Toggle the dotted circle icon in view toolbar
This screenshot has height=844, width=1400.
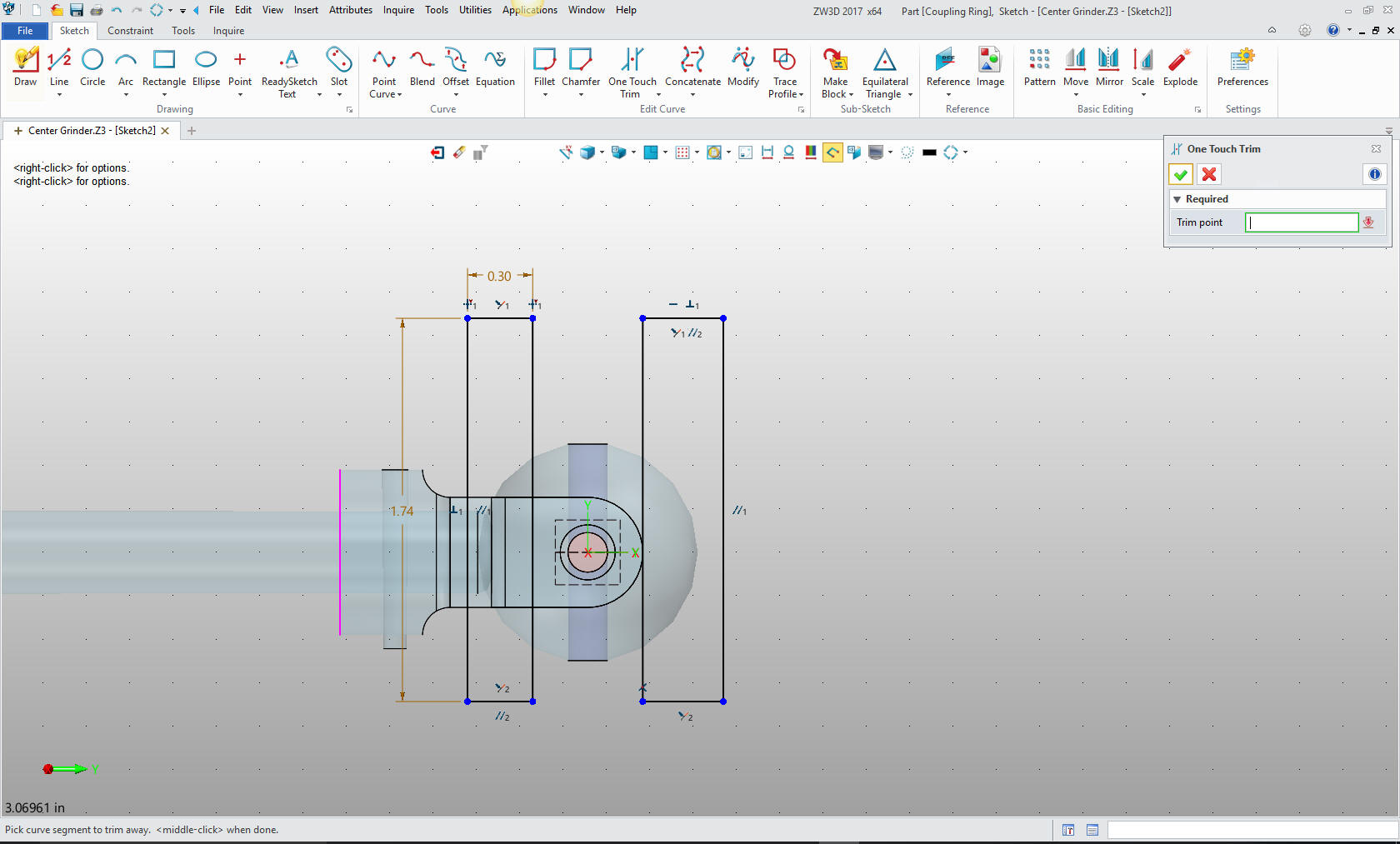[x=907, y=152]
